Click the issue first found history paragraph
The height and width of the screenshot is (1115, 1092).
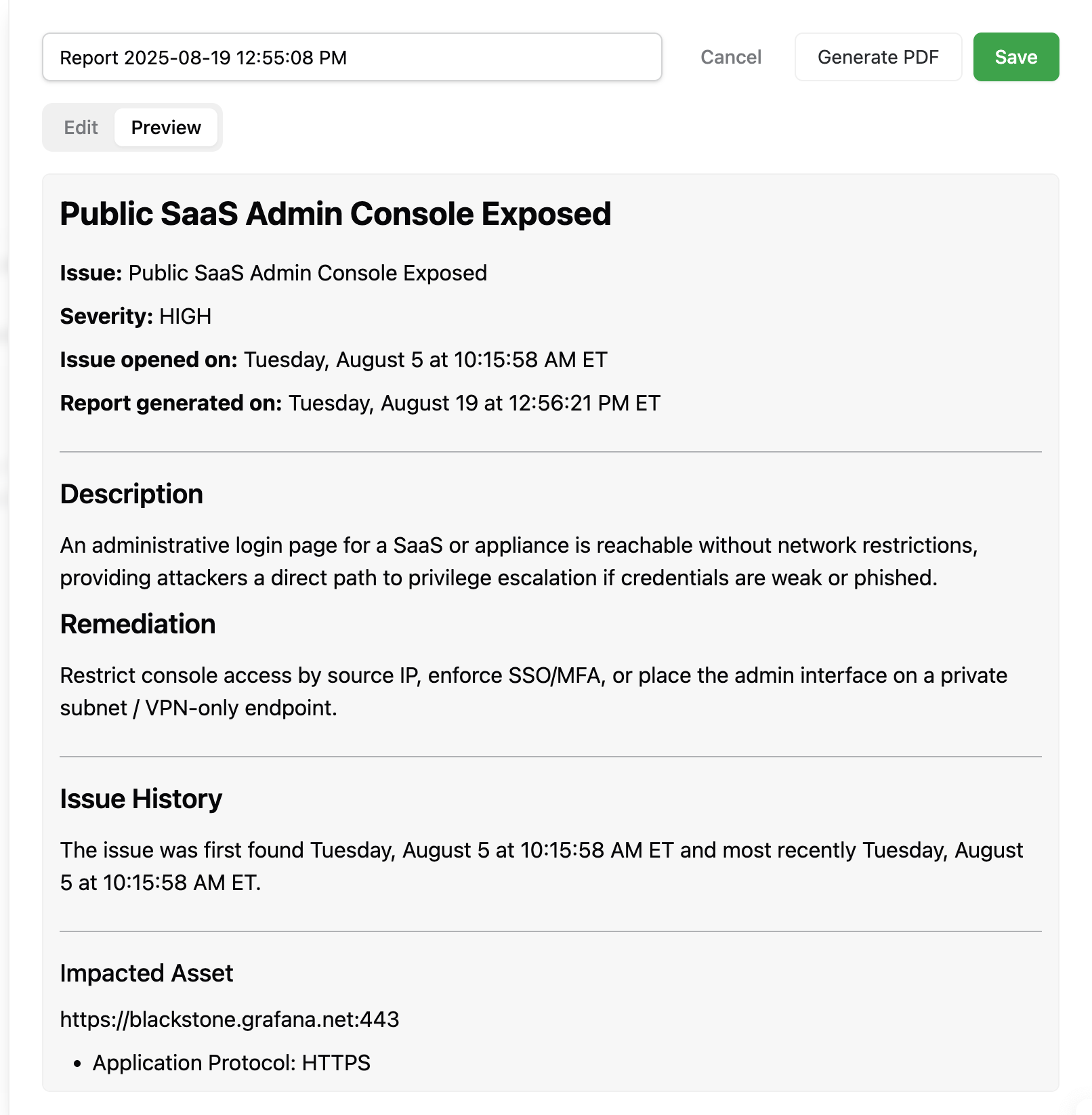541,866
